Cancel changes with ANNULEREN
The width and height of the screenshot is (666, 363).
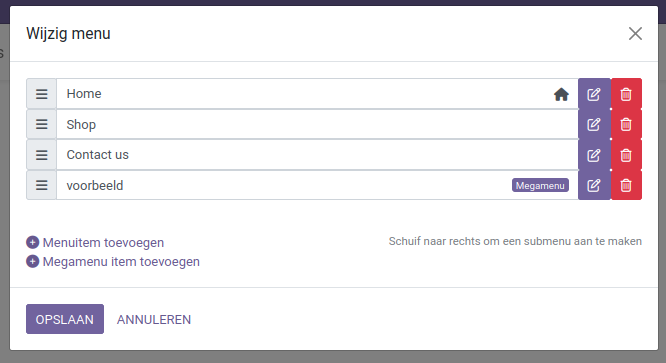154,319
